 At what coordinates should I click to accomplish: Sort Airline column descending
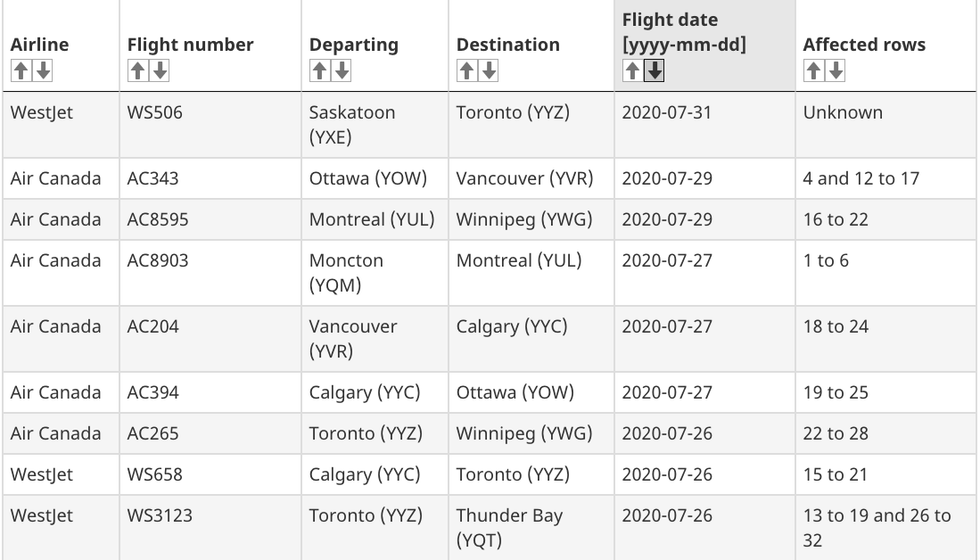[42, 71]
